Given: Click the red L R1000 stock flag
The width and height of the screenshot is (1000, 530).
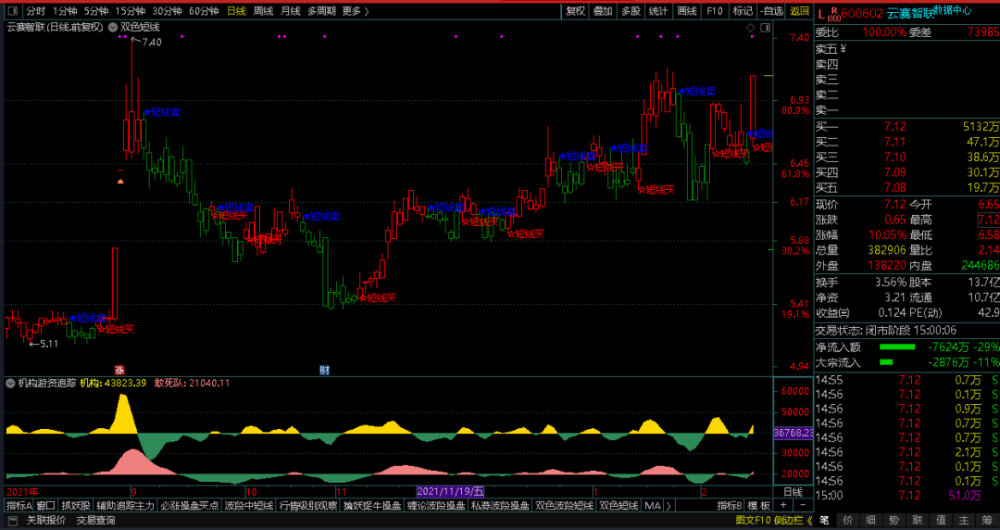Looking at the screenshot, I should 828,13.
